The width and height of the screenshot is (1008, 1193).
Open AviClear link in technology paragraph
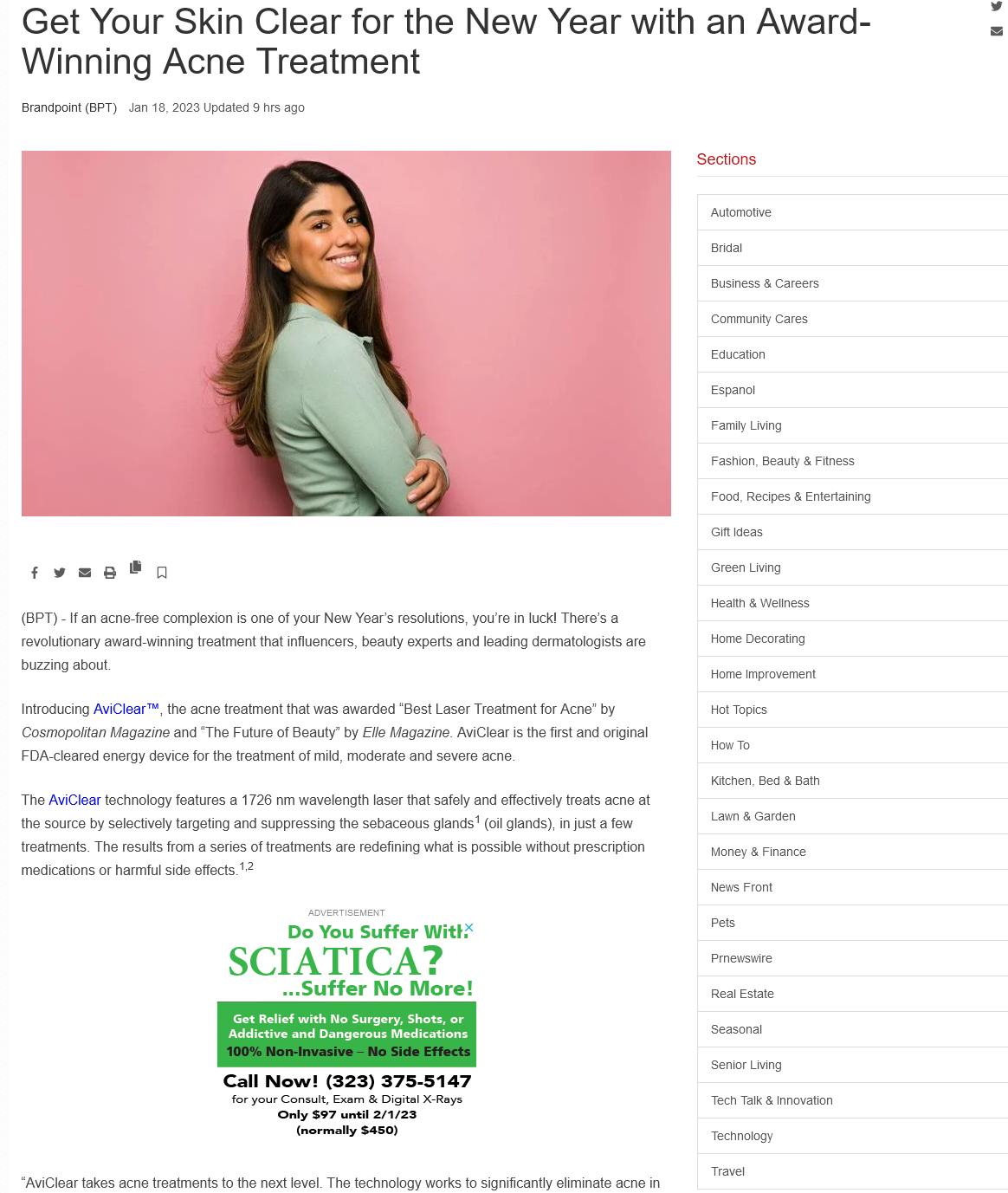coord(74,800)
